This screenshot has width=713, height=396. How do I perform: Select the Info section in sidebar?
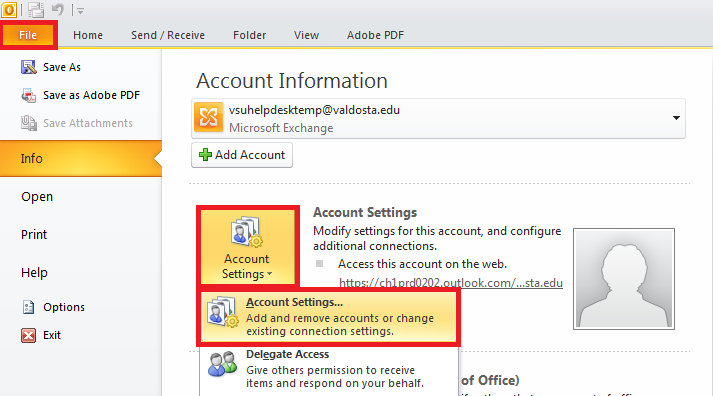(81, 159)
